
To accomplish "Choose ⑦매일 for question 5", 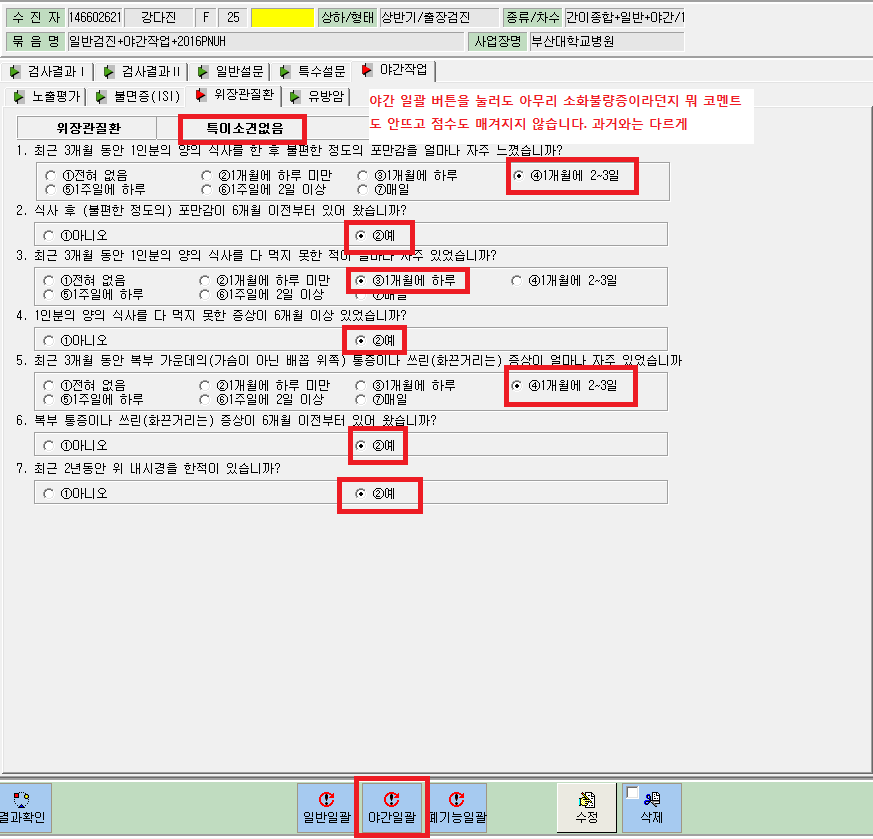I will point(361,400).
